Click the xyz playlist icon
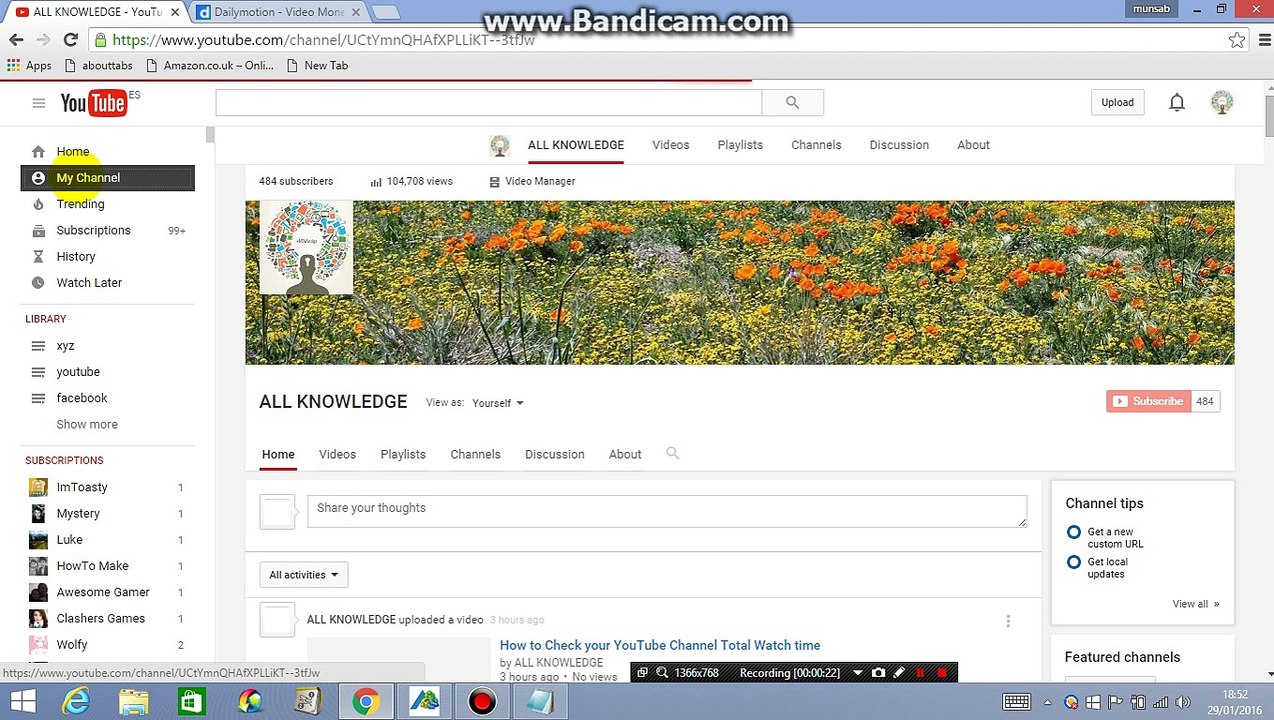Screen dimensions: 1274x720 point(38,346)
